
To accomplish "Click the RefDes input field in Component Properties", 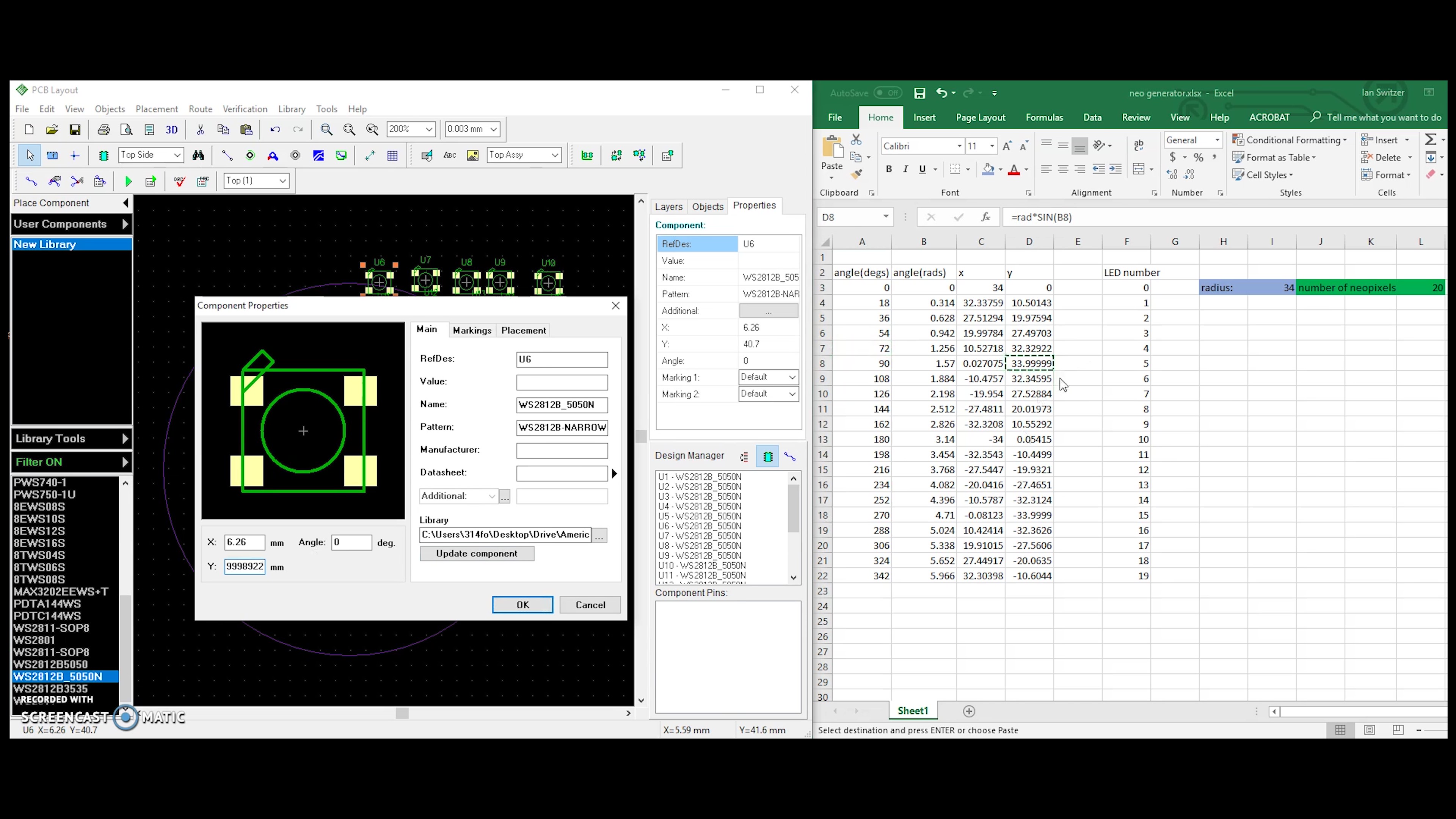I will coord(562,358).
